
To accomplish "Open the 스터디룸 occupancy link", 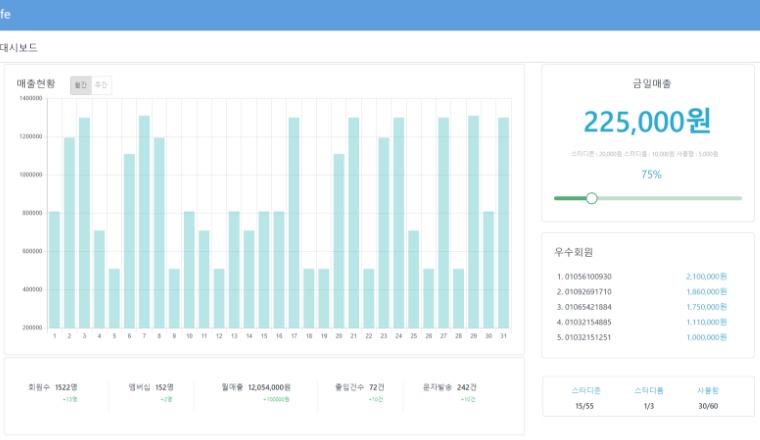I will pos(649,390).
